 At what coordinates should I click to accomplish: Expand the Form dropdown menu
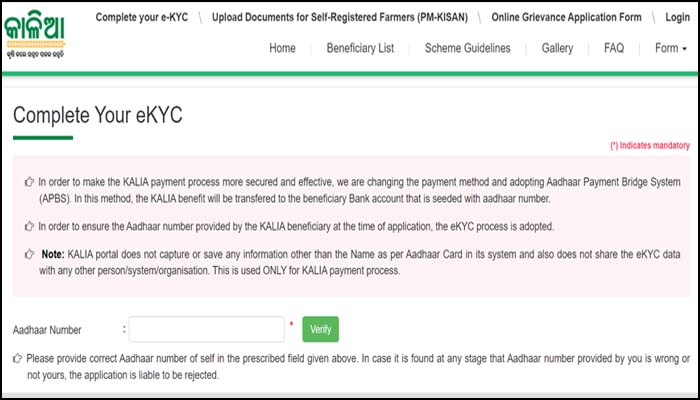click(x=670, y=48)
